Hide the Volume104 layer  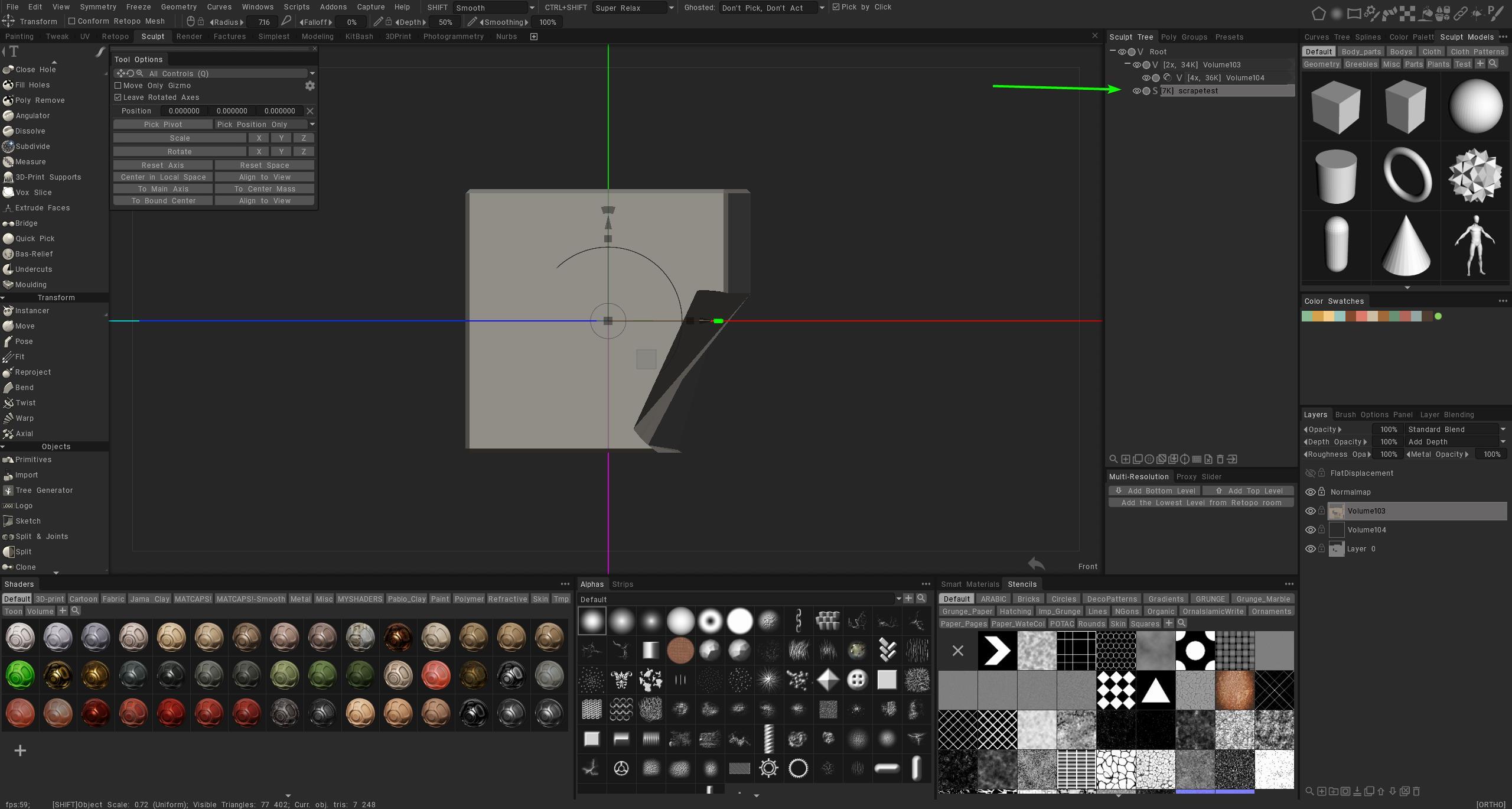point(1309,530)
